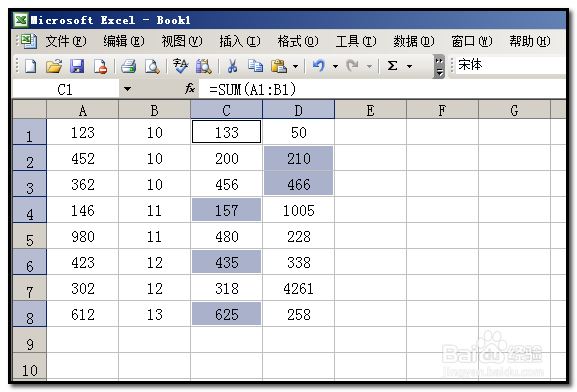Select column A header
577x392 pixels.
point(83,110)
